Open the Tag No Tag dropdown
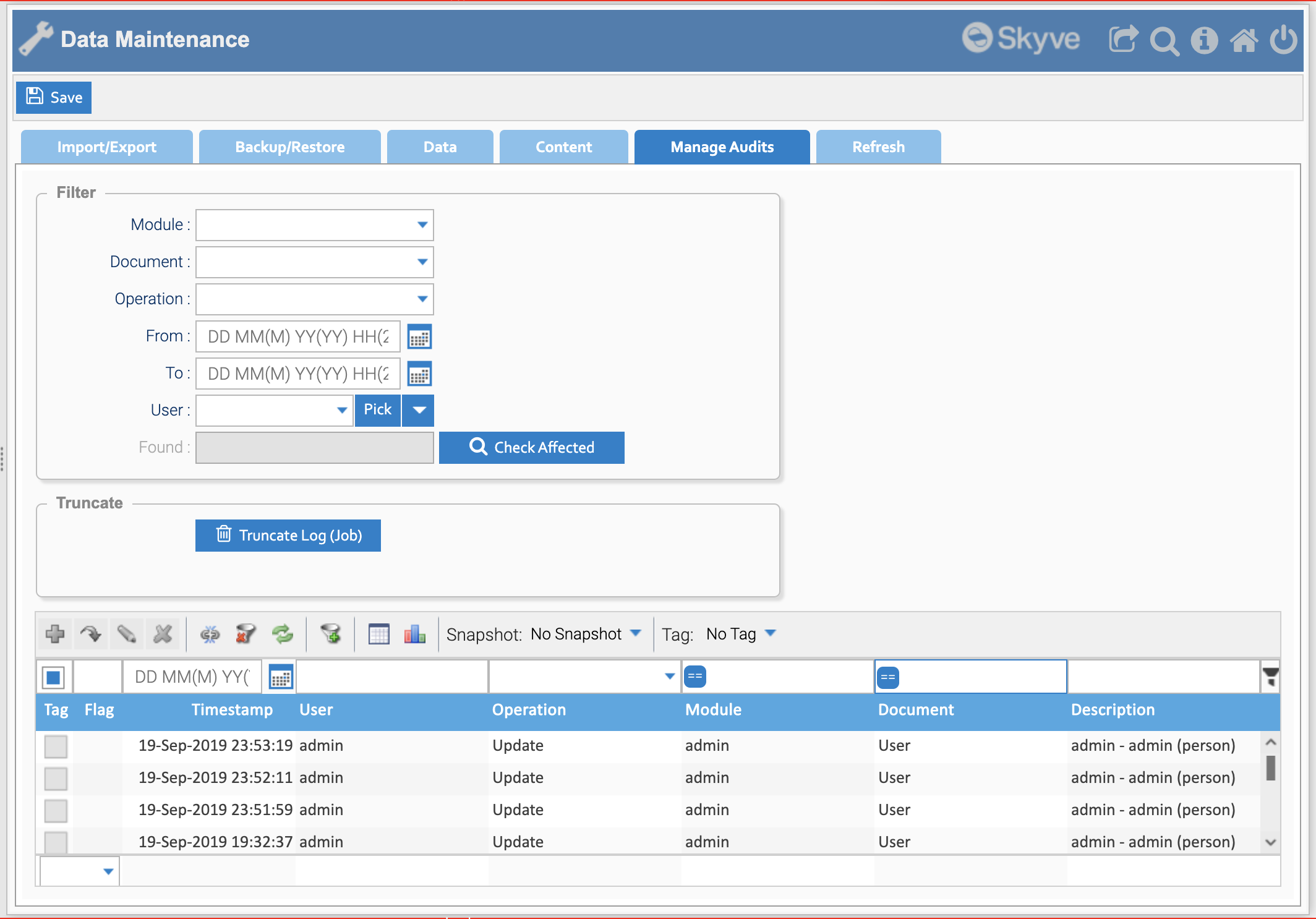The height and width of the screenshot is (919, 1316). 741,634
